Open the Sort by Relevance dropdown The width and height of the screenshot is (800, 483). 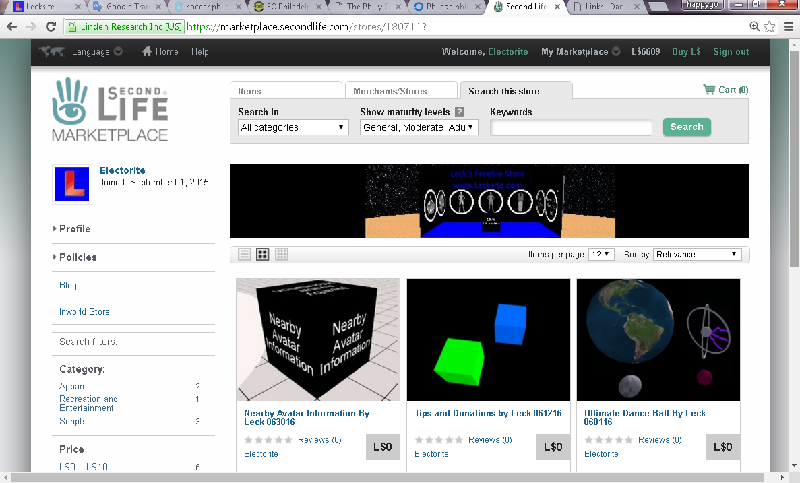(x=697, y=254)
